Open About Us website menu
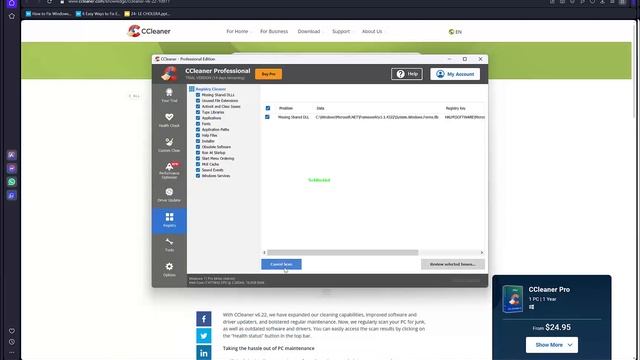This screenshot has height=360, width=640. pos(372,31)
